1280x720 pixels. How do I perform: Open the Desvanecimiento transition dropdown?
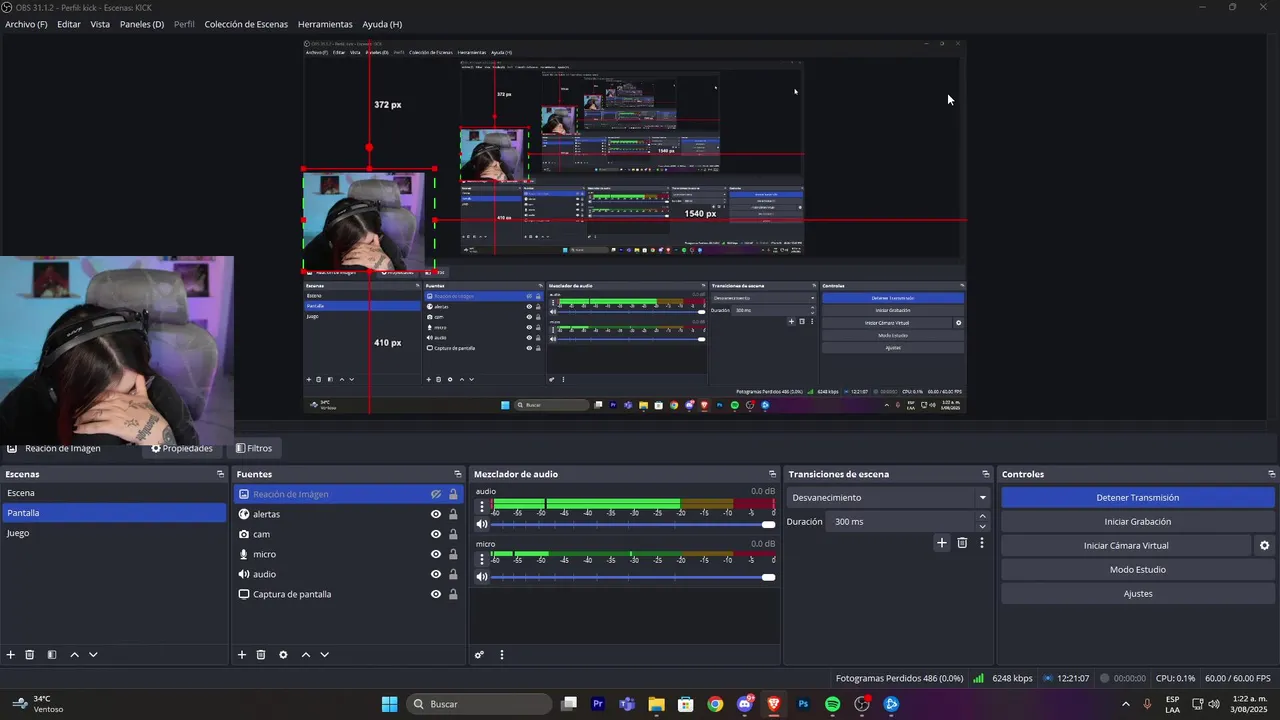[888, 497]
